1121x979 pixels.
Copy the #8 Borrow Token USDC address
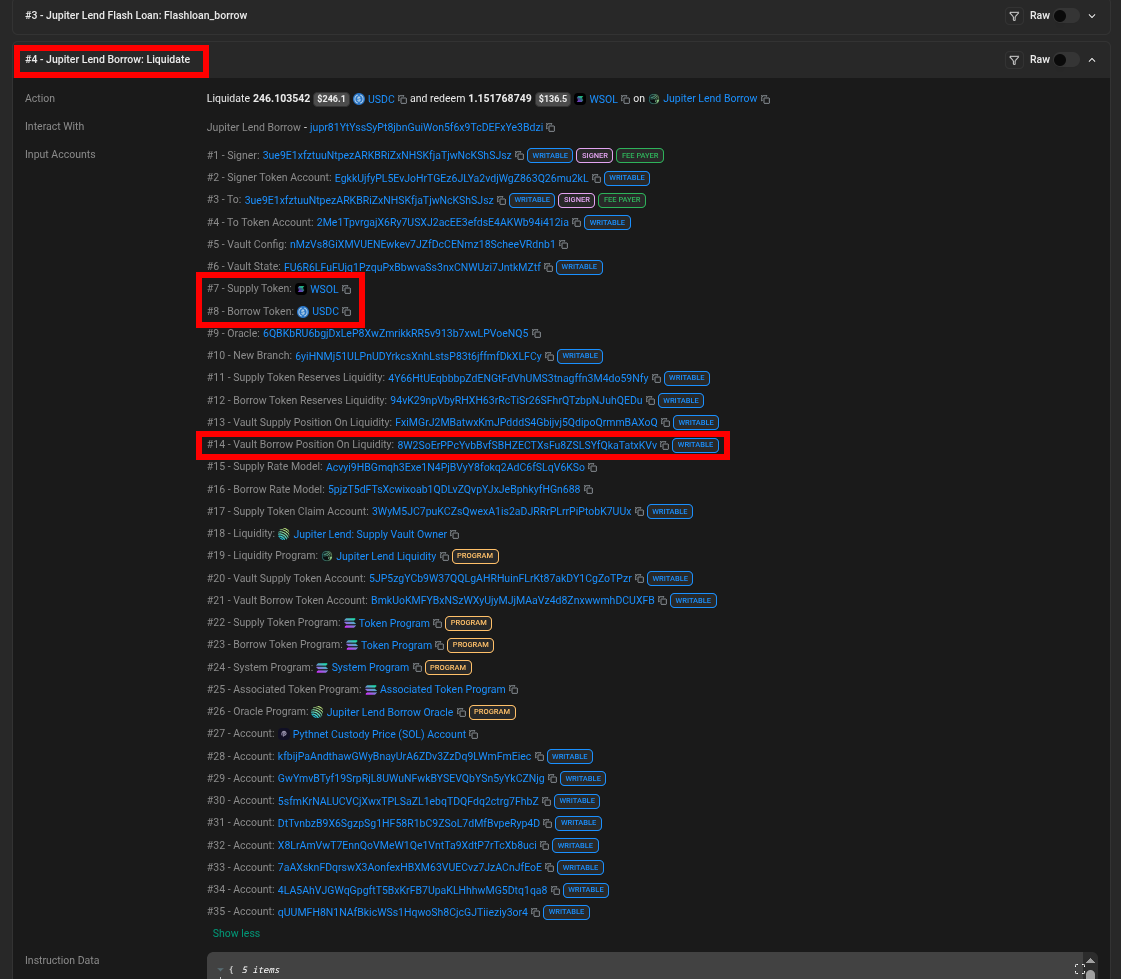pyautogui.click(x=347, y=312)
